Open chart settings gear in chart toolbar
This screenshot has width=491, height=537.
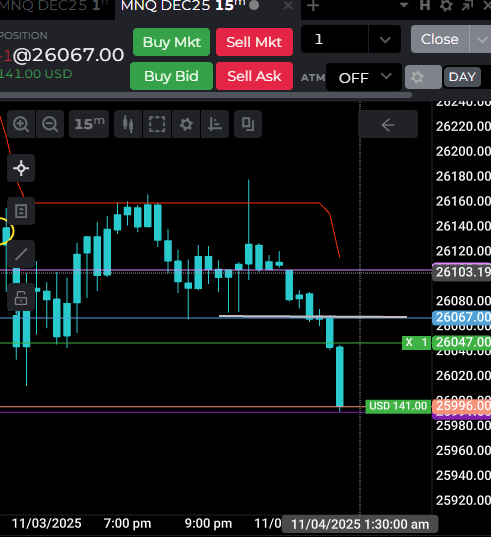coord(186,124)
